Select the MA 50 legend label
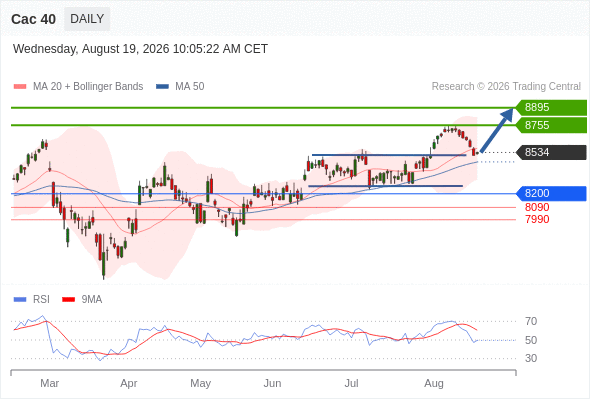This screenshot has width=590, height=400. tap(190, 87)
